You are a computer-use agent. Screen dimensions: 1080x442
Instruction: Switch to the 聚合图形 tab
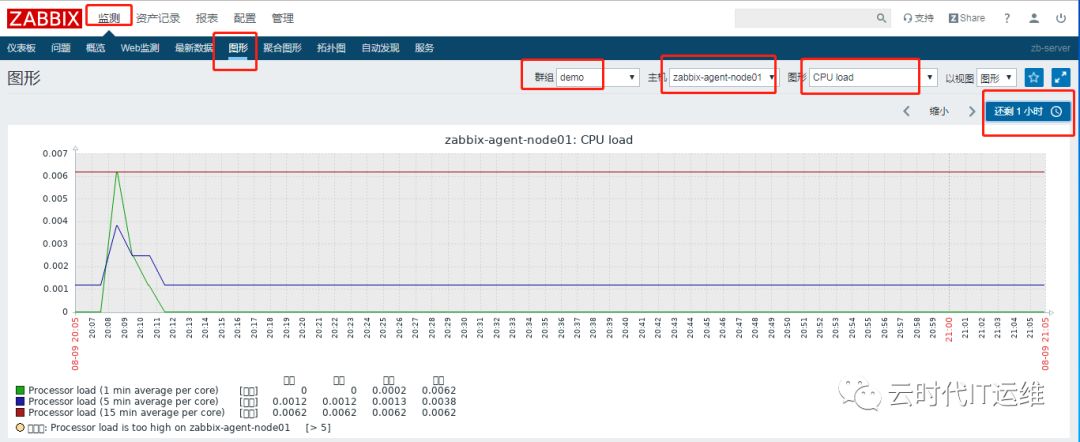(x=282, y=48)
